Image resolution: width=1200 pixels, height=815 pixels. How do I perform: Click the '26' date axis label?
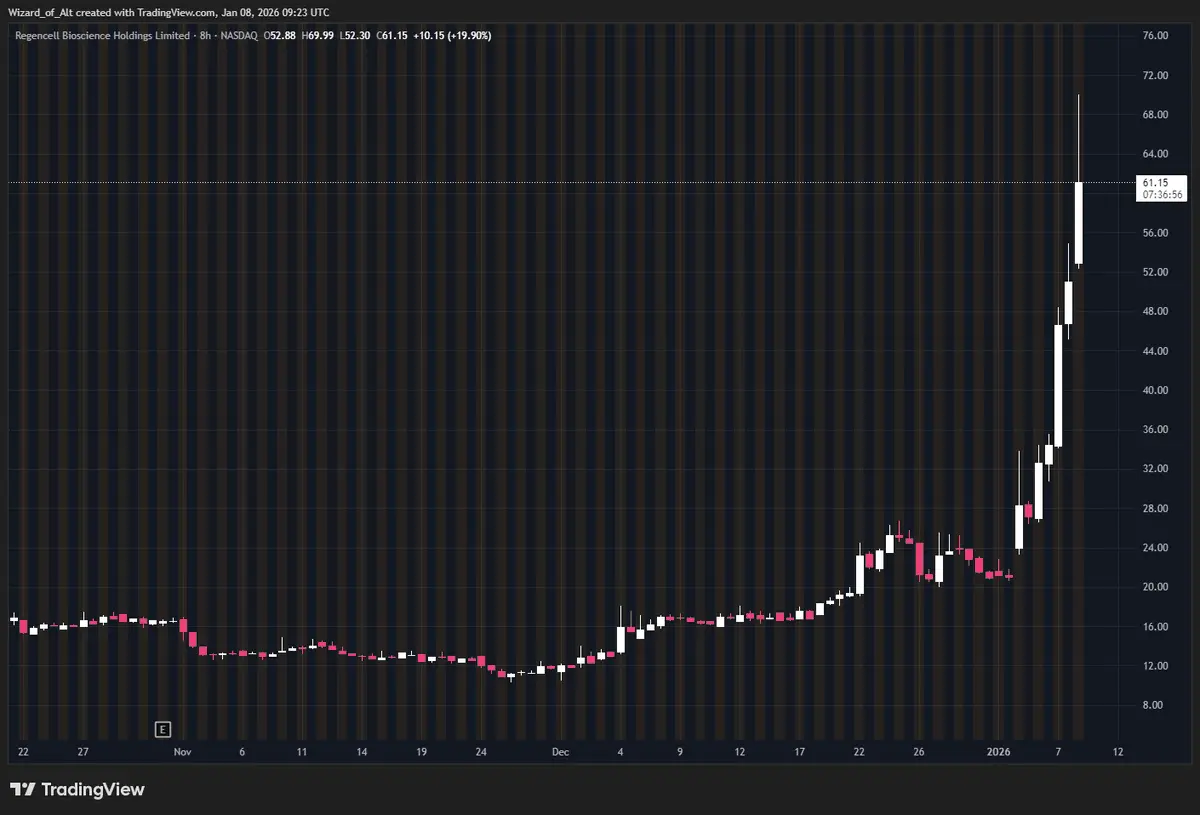(919, 751)
